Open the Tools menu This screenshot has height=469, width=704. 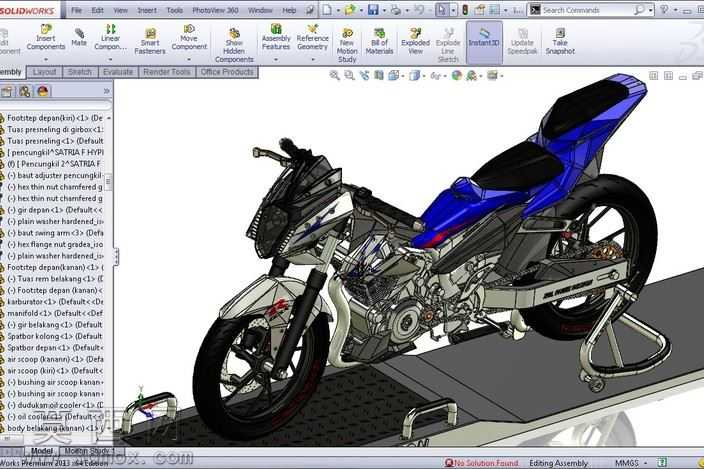[174, 10]
